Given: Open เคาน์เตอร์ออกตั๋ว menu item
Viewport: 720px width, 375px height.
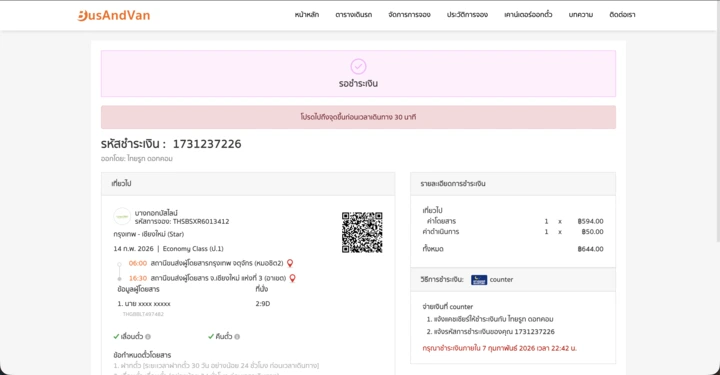Looking at the screenshot, I should tap(528, 15).
